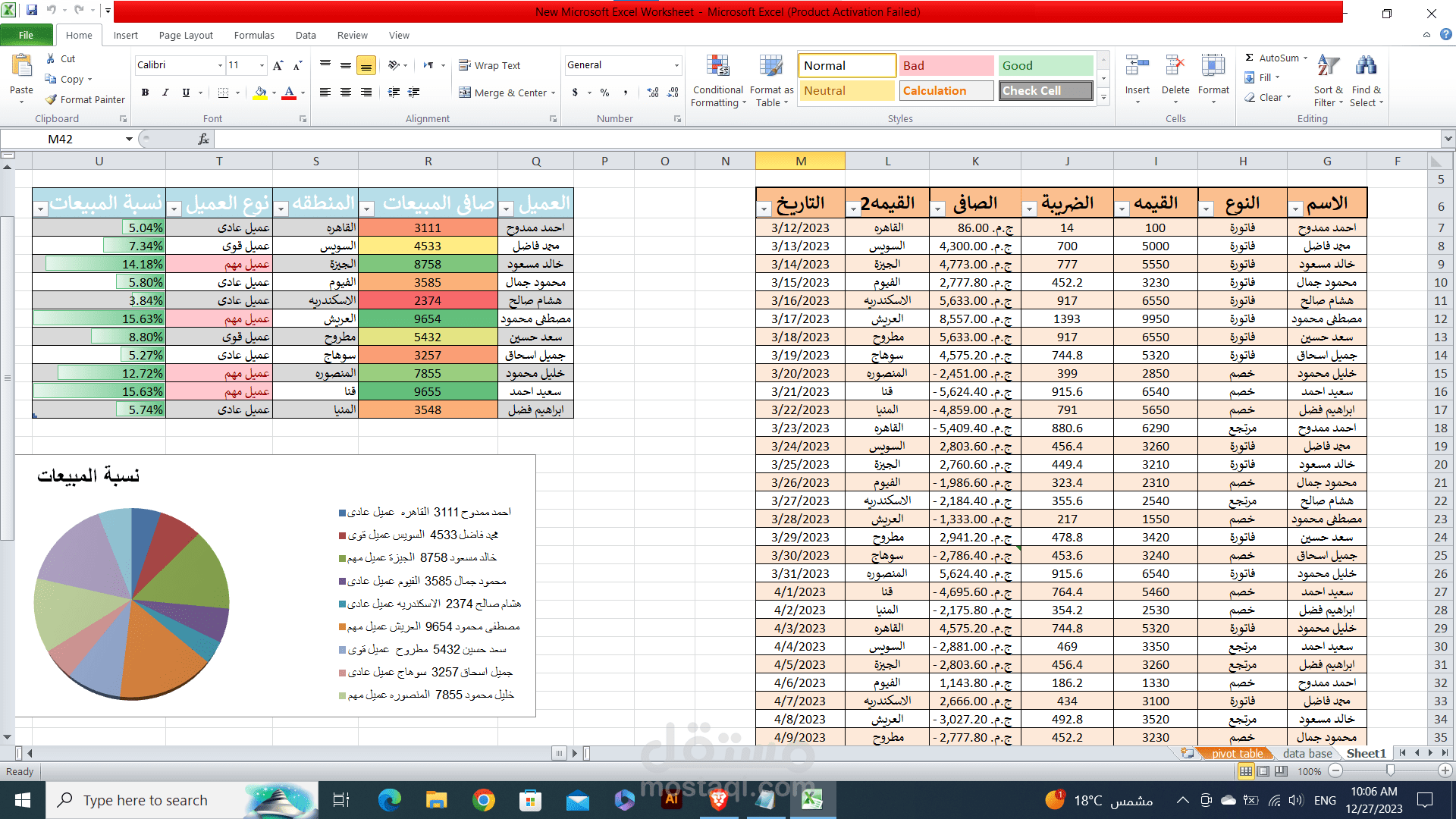
Task: Expand the General number format dropdown
Action: tap(676, 65)
